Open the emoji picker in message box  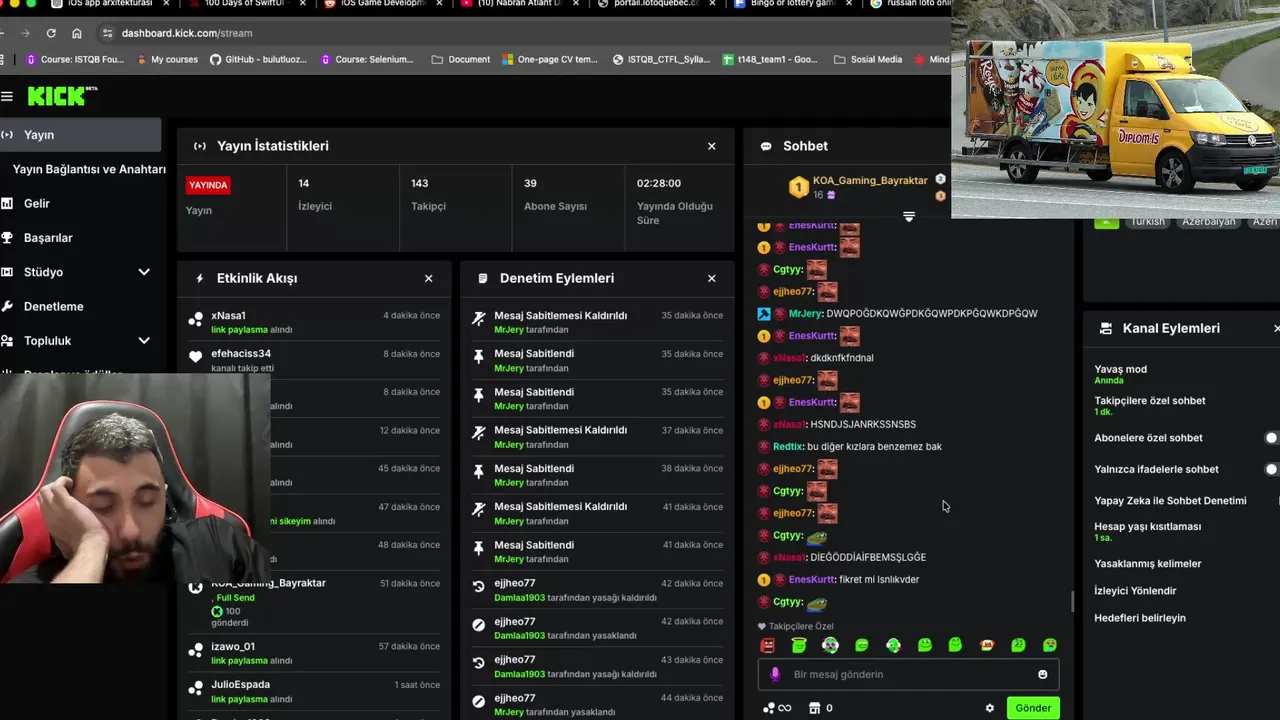(x=1043, y=674)
